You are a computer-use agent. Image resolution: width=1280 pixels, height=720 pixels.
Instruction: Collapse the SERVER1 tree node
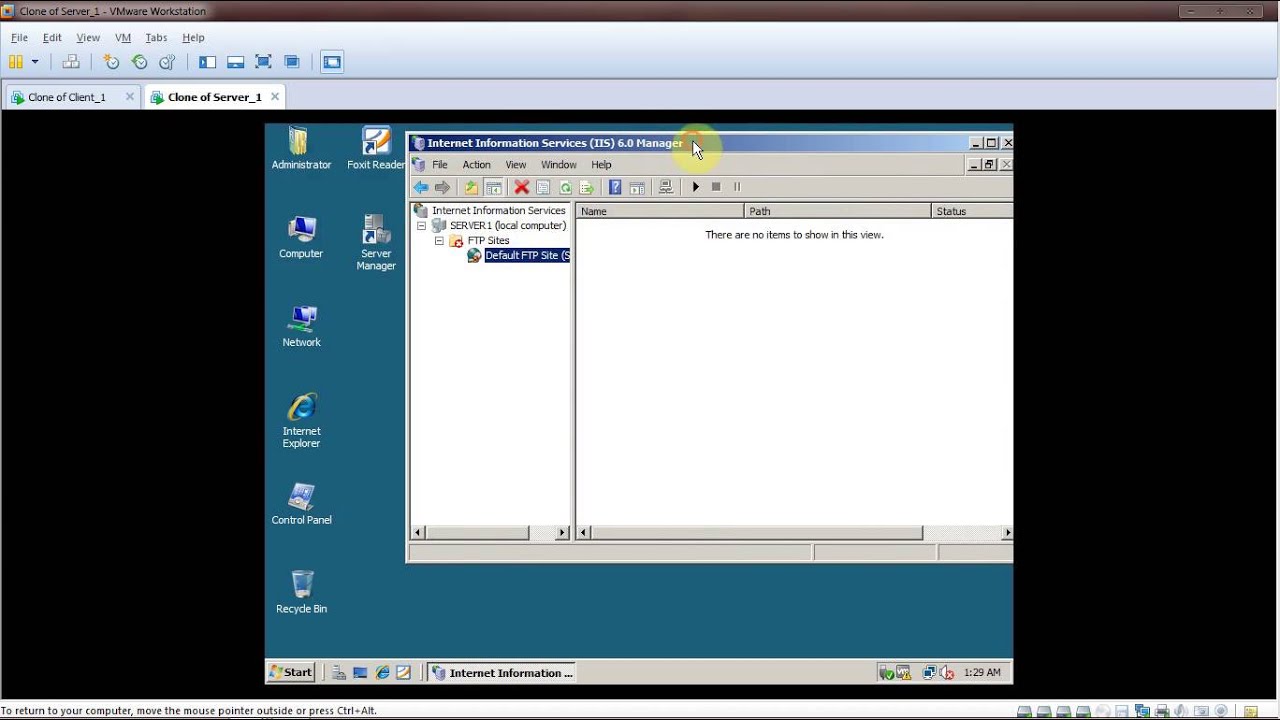(421, 226)
